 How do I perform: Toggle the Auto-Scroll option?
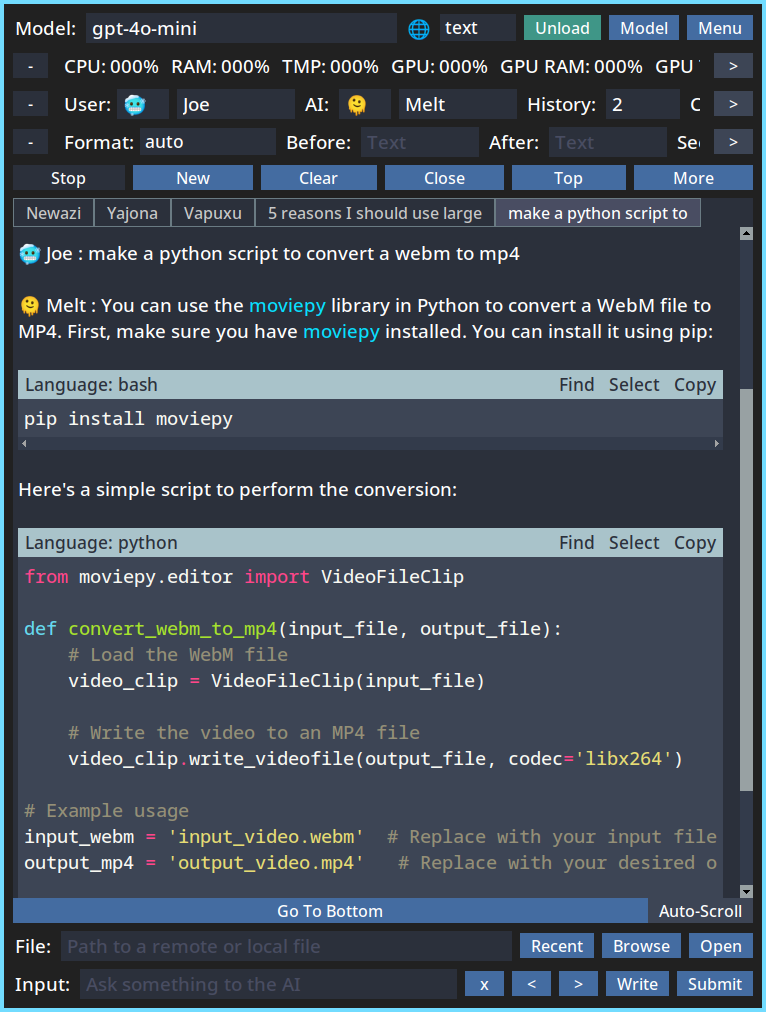point(700,911)
